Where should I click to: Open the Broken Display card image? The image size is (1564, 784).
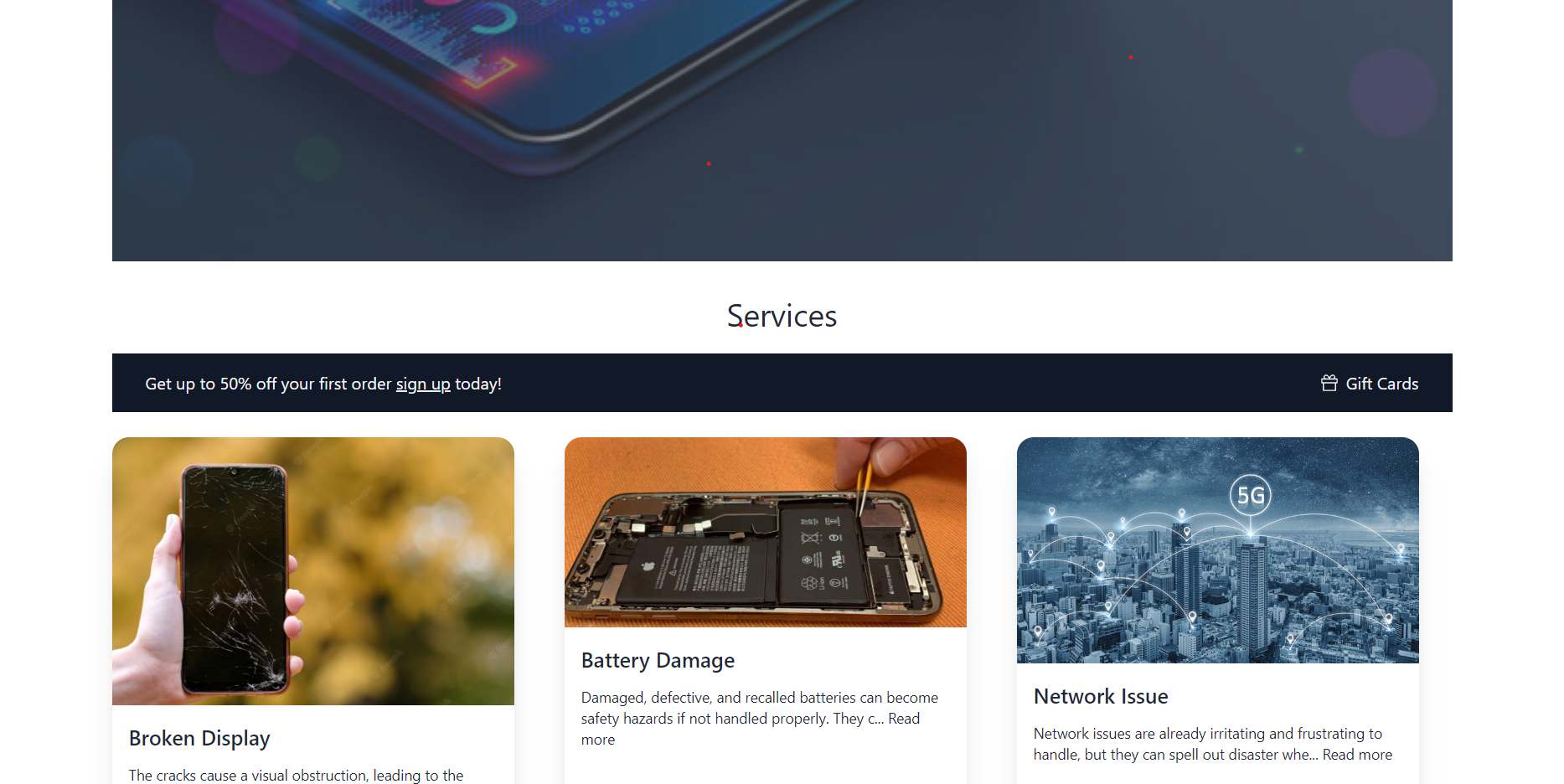tap(313, 570)
